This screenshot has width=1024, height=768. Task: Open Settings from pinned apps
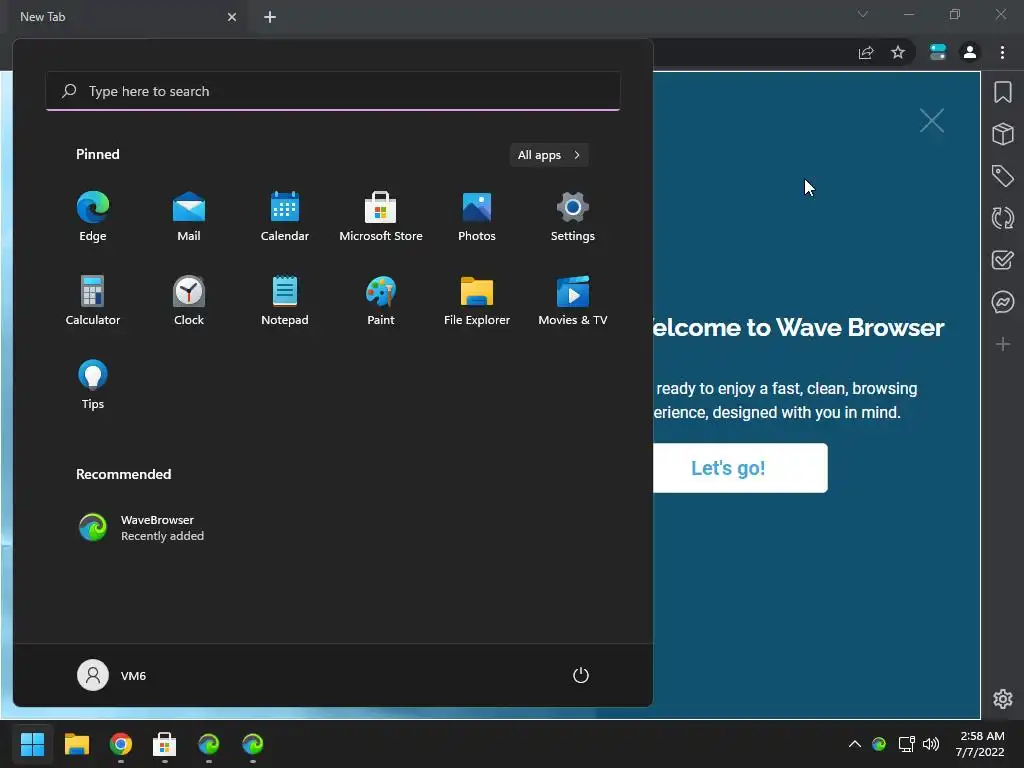[x=573, y=217]
